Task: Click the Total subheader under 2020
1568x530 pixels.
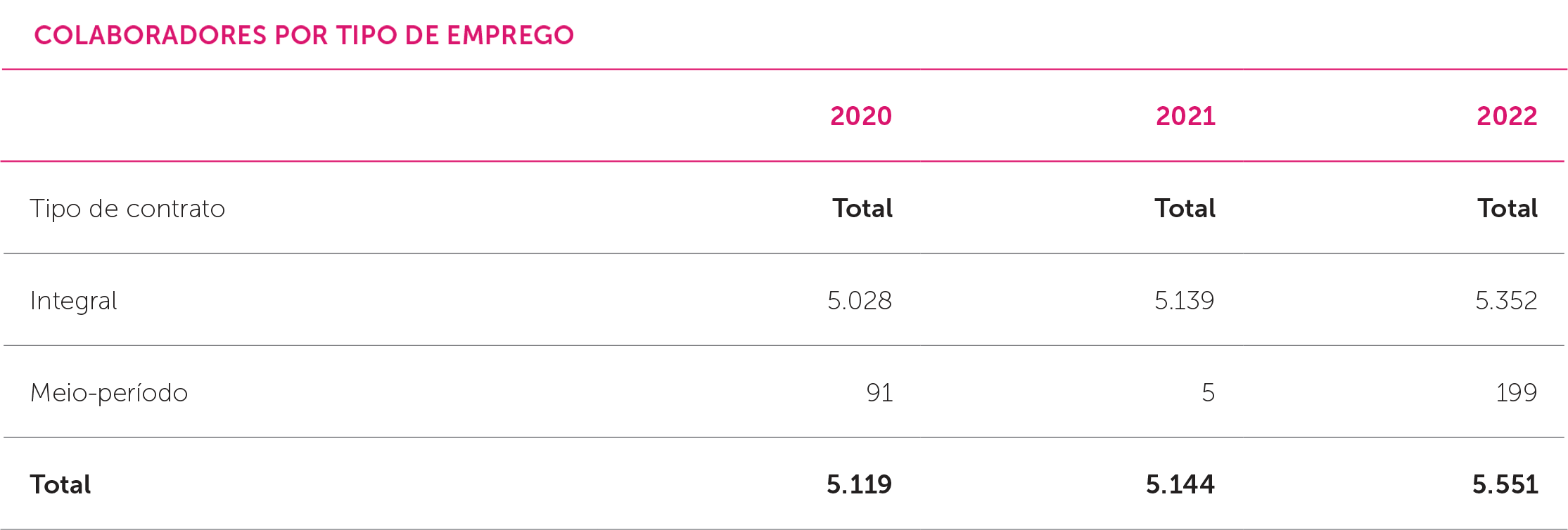Action: [862, 209]
